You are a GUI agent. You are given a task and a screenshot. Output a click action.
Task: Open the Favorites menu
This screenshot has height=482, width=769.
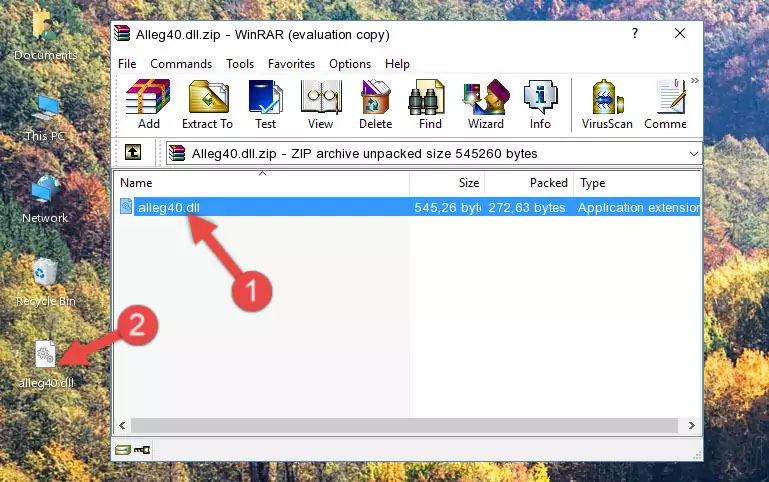tap(291, 64)
